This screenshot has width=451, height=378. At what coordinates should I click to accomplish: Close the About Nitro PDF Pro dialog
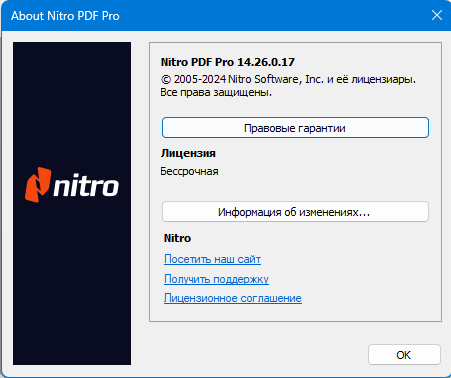(437, 15)
